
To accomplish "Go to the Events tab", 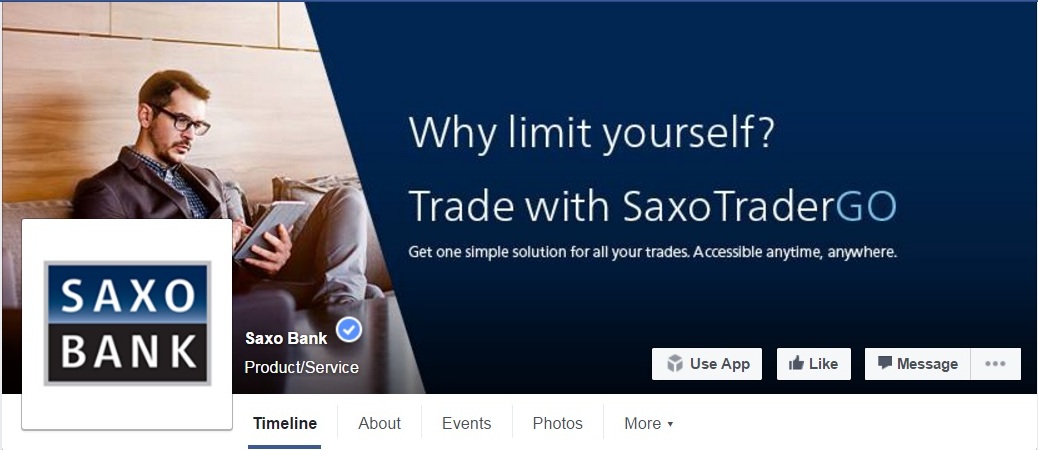I will tap(467, 424).
